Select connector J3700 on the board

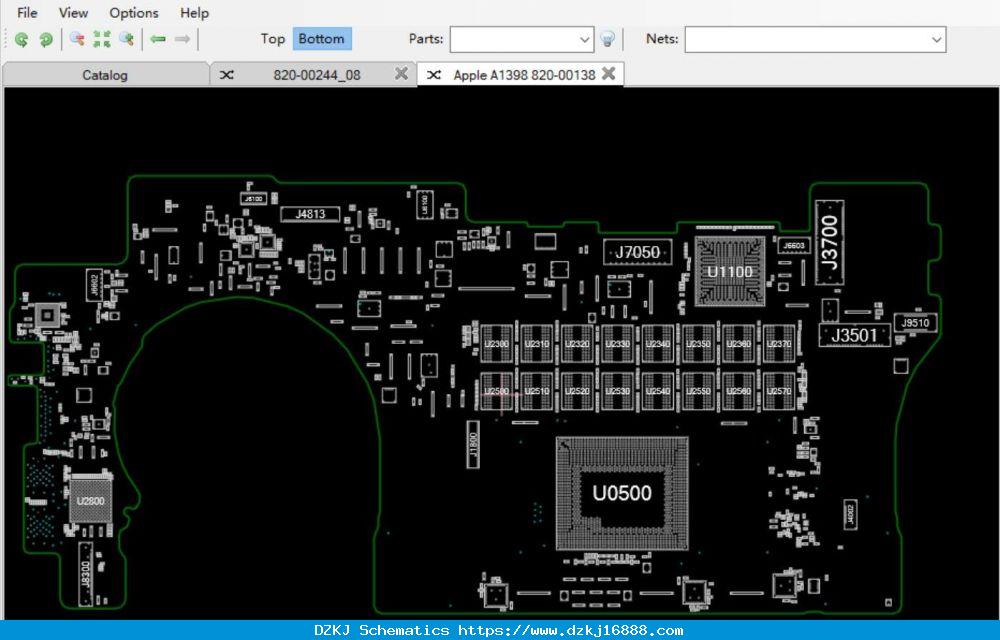pos(830,242)
